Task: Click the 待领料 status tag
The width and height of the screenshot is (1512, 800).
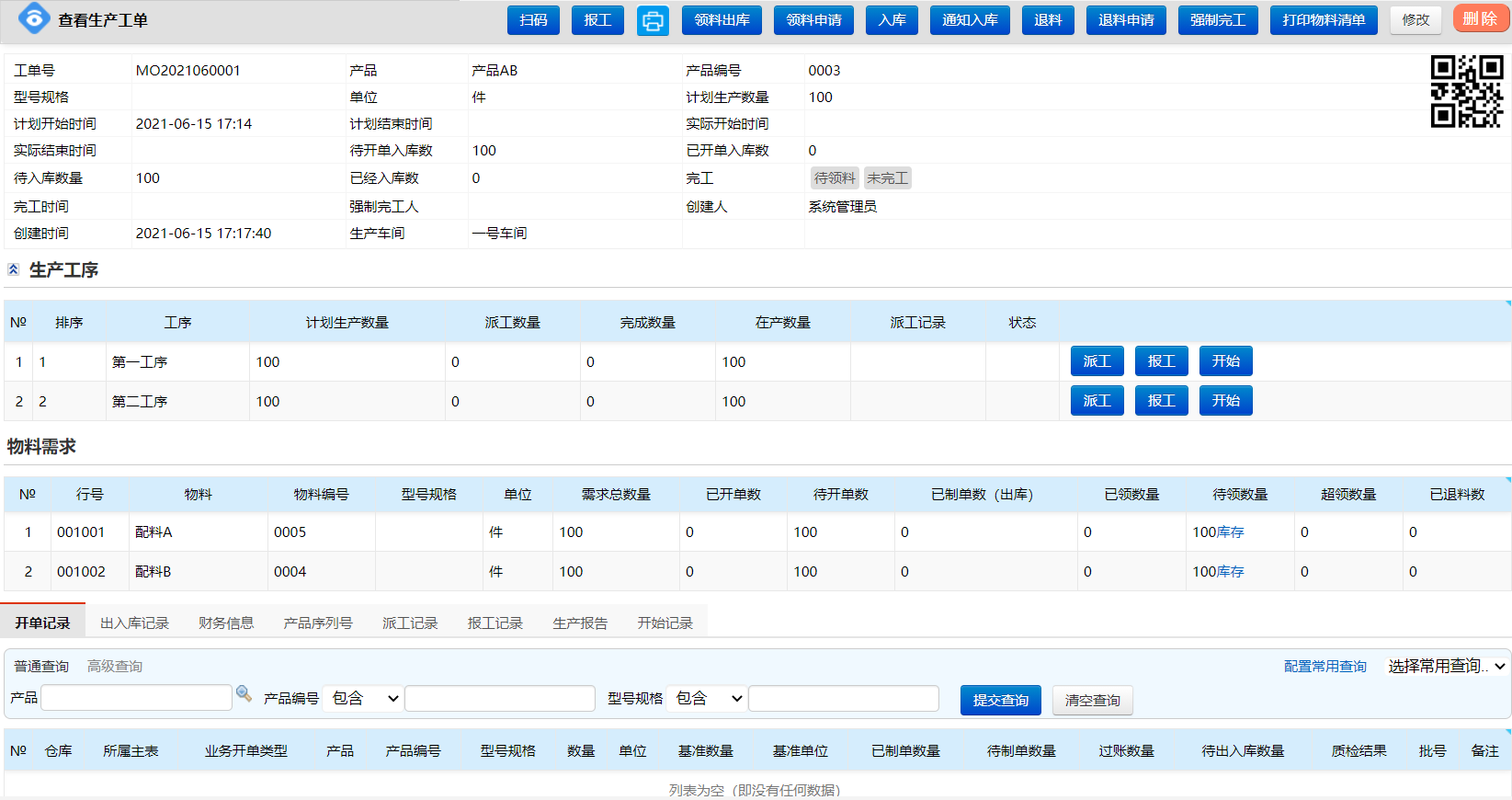Action: click(835, 178)
